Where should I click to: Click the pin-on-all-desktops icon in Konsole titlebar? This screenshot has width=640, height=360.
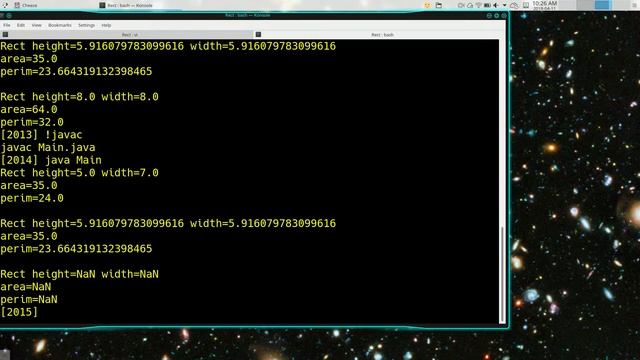pos(9,16)
